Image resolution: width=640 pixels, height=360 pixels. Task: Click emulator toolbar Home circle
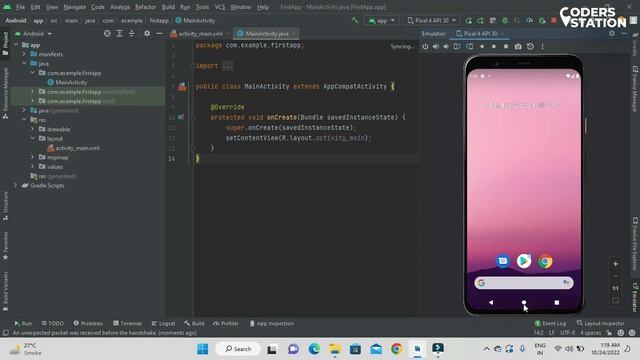[x=494, y=47]
